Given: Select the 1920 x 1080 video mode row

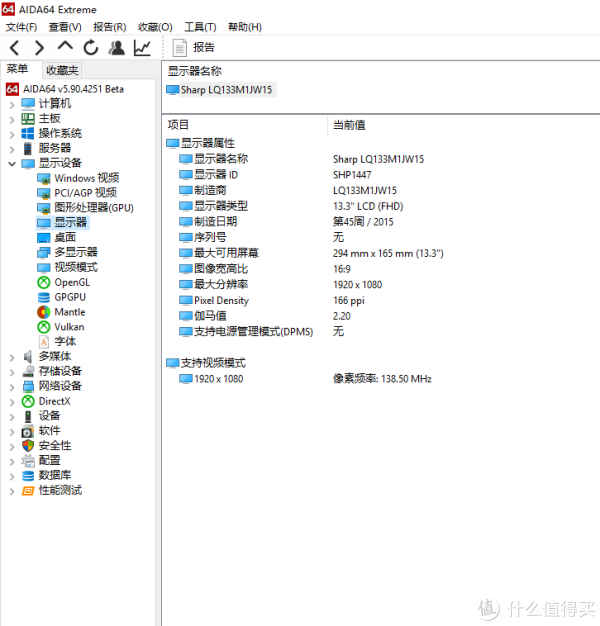Looking at the screenshot, I should (x=305, y=379).
